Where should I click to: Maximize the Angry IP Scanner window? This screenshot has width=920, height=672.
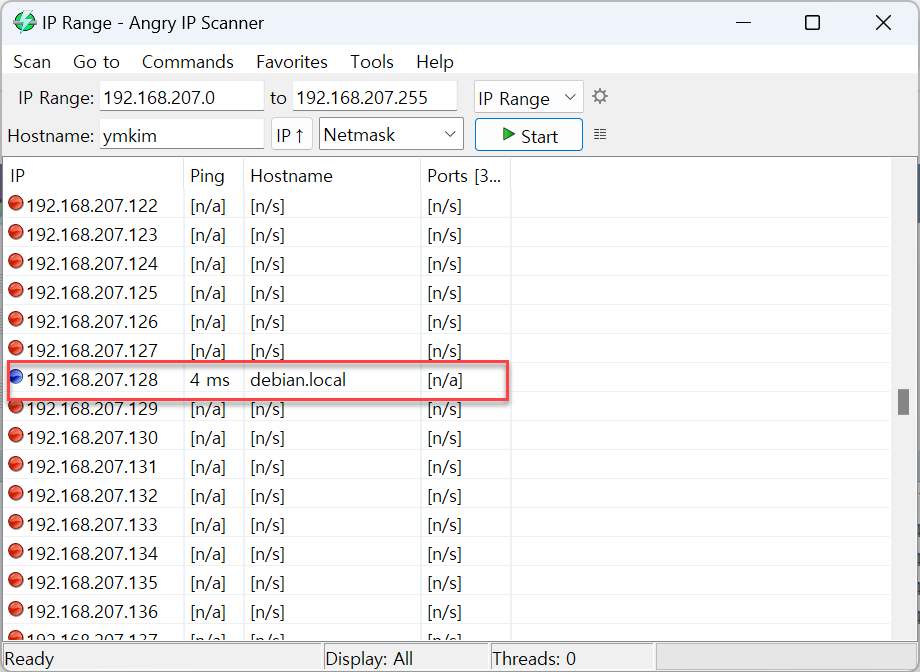pos(813,23)
